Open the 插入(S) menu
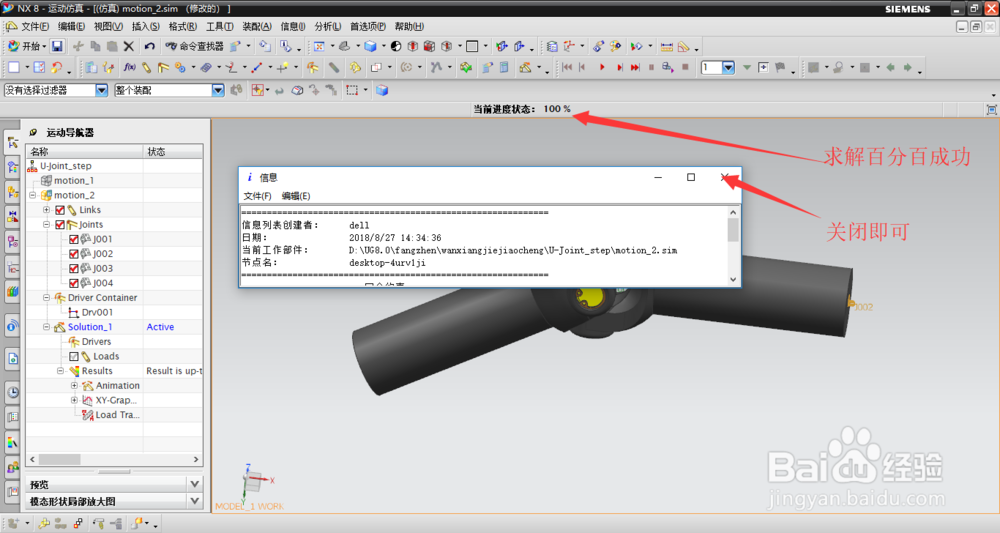 (145, 27)
